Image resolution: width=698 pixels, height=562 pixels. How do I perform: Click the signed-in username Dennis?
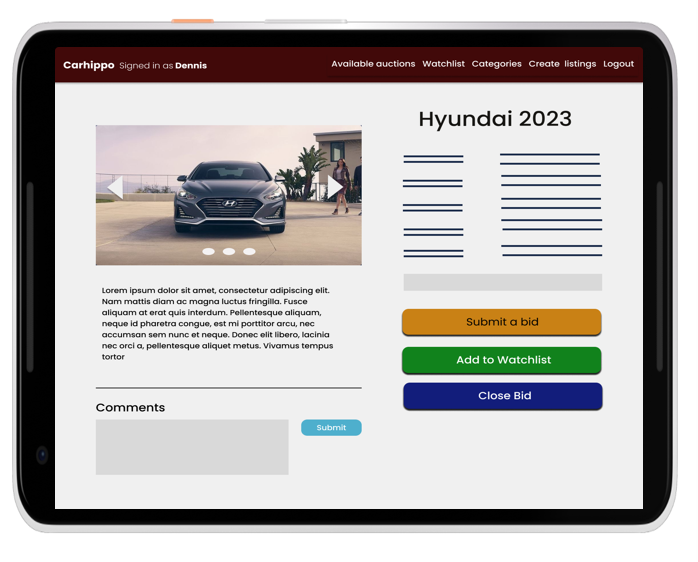pos(191,66)
